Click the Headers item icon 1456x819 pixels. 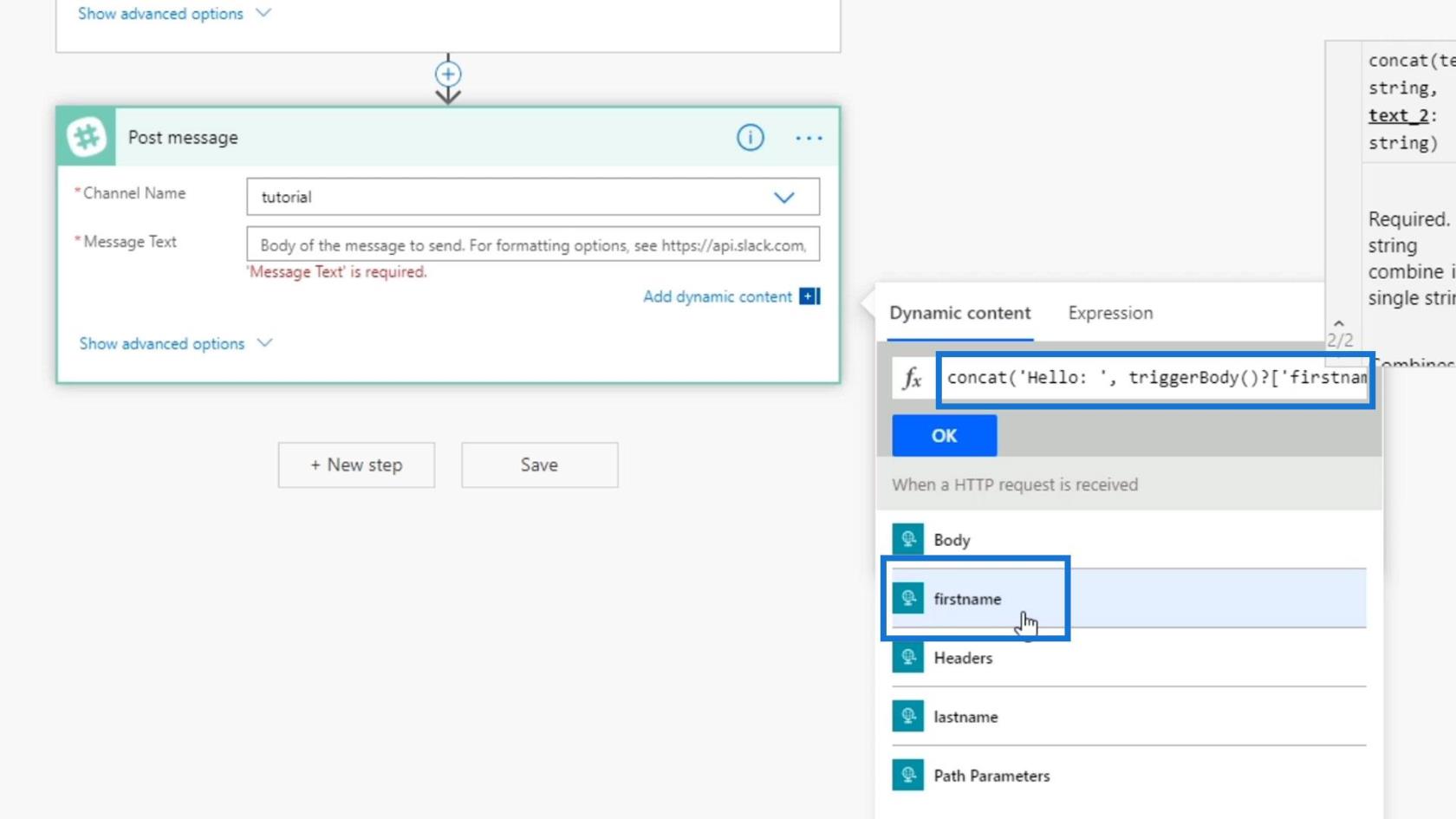point(908,657)
